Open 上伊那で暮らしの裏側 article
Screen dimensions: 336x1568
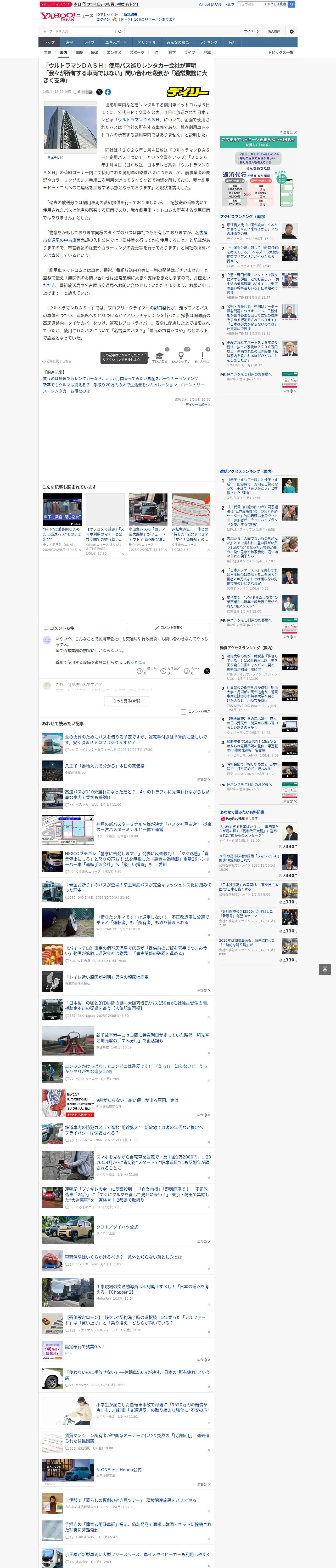coord(131,1500)
